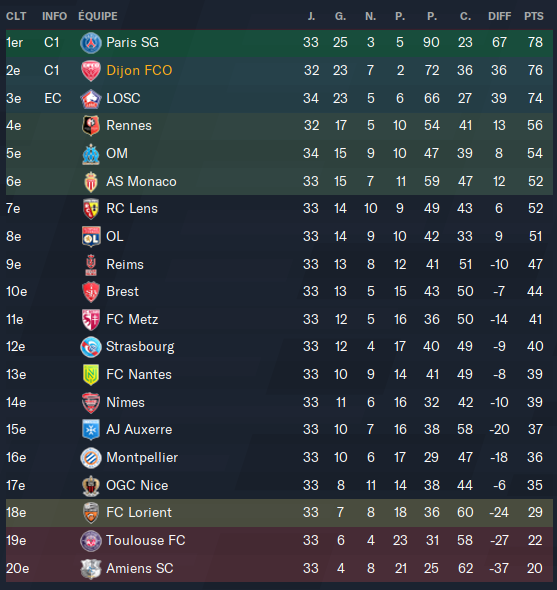Image resolution: width=557 pixels, height=590 pixels.
Task: Click the ÉQUIPE column header
Action: click(98, 16)
